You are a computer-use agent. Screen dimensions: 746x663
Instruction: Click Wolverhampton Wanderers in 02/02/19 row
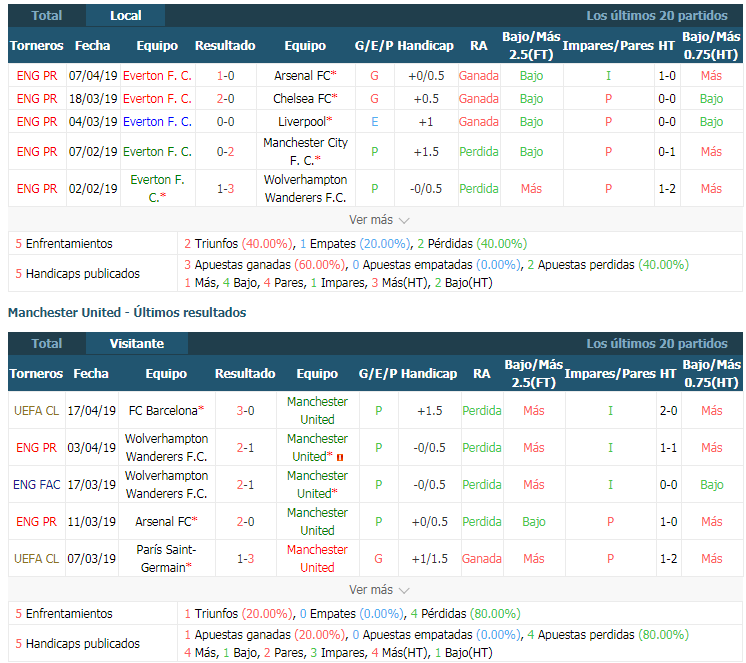[x=305, y=188]
